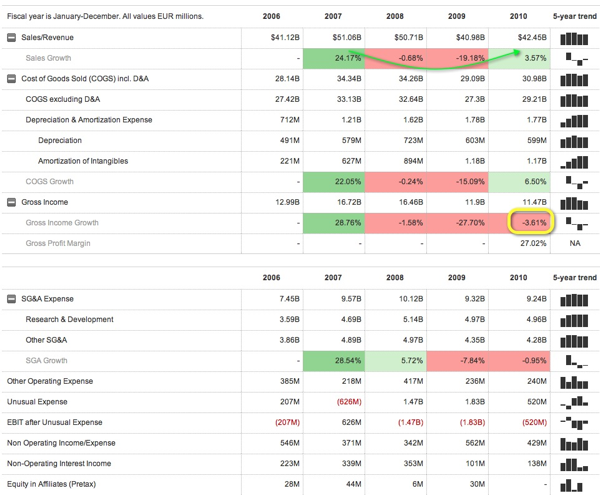Image resolution: width=600 pixels, height=495 pixels.
Task: Click Equity in Affiliates (Pretax) label
Action: 51,484
